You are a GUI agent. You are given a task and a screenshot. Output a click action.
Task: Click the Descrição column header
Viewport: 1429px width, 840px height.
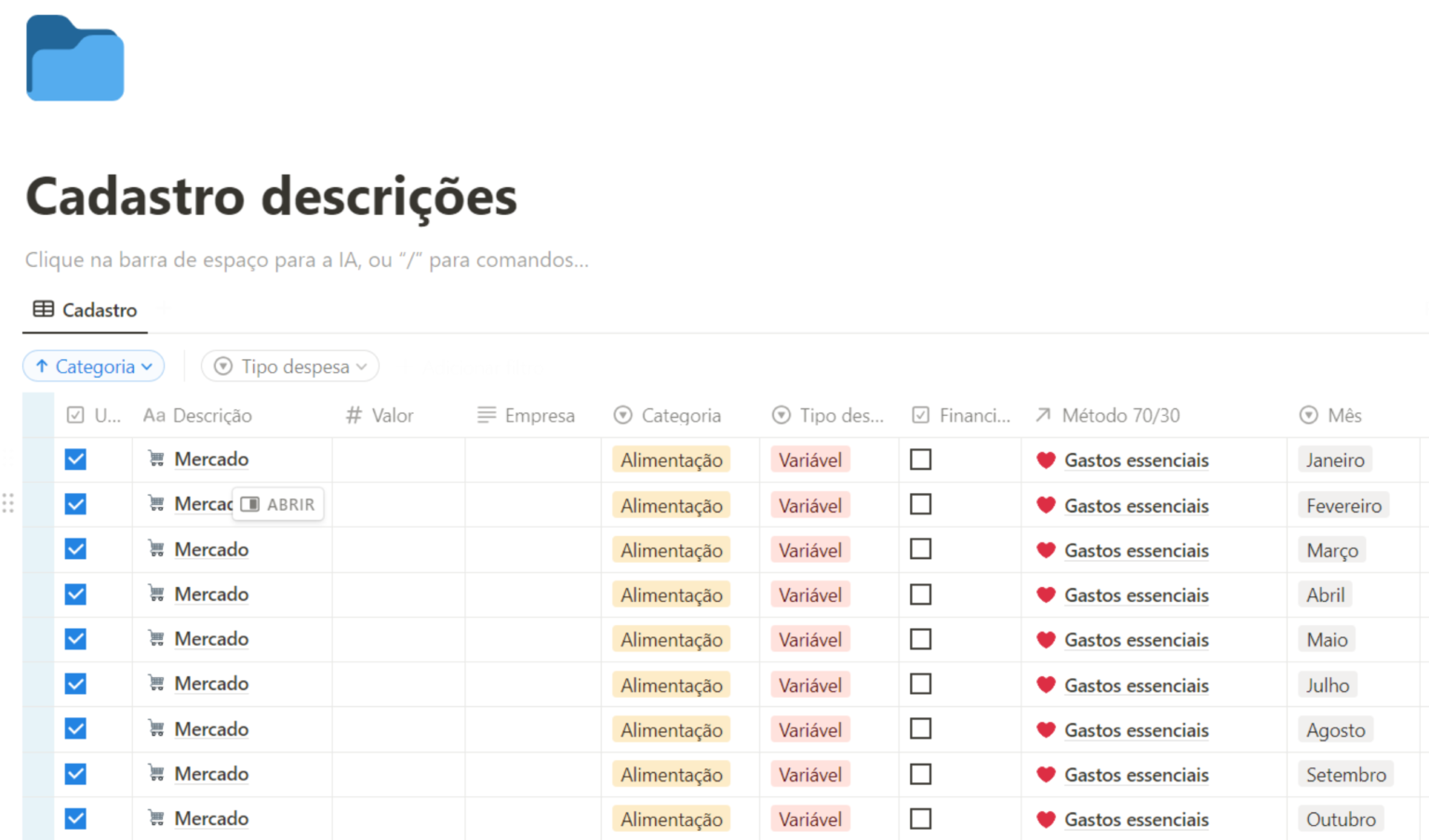coord(198,416)
